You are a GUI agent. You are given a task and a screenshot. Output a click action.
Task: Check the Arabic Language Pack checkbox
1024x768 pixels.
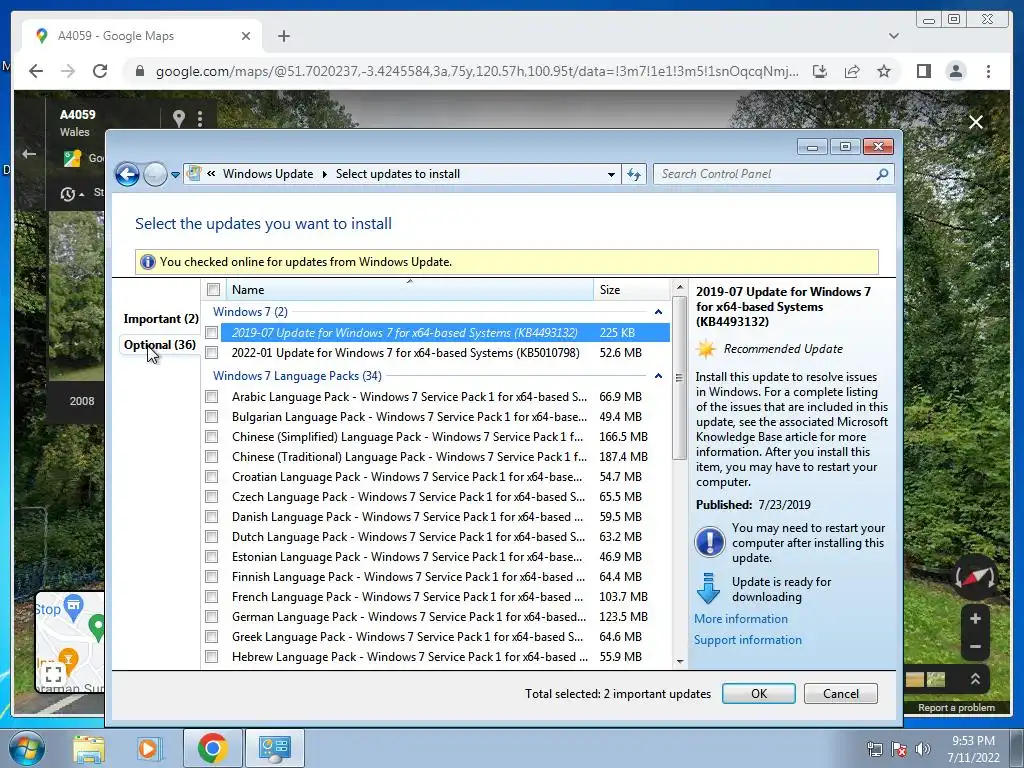212,396
